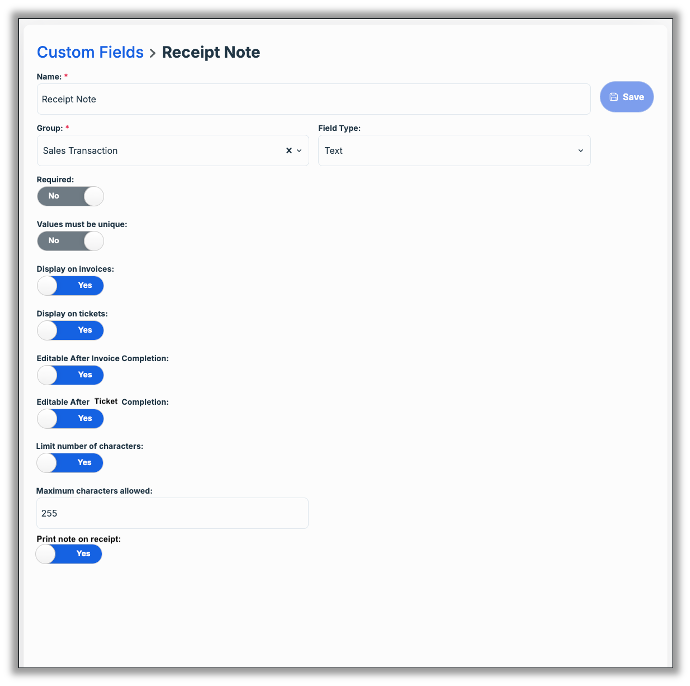
Task: Click the Save button label
Action: (x=633, y=97)
